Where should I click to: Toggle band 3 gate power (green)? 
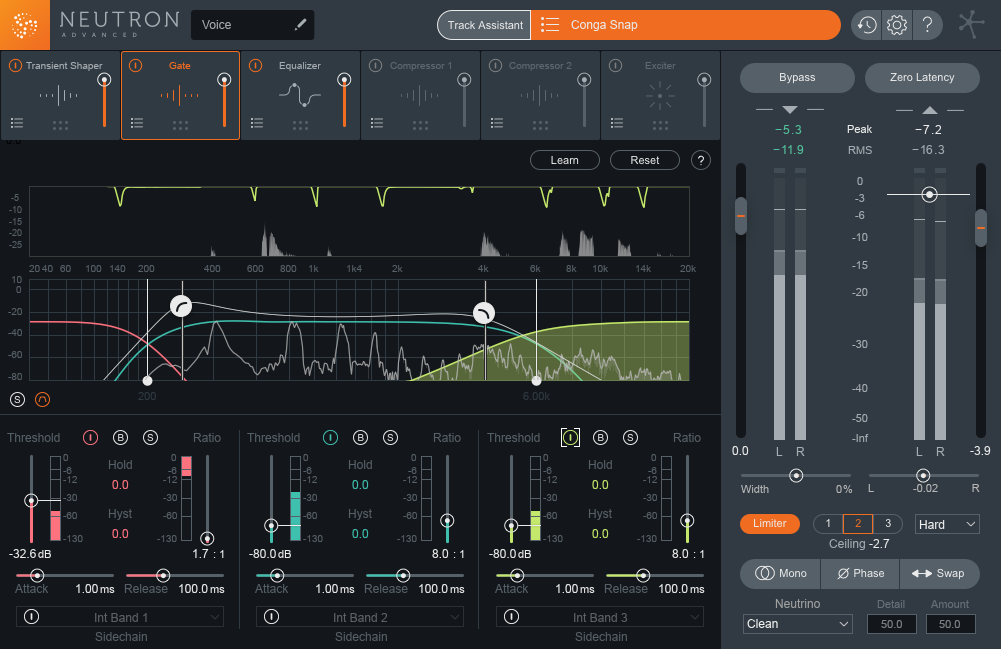point(570,437)
